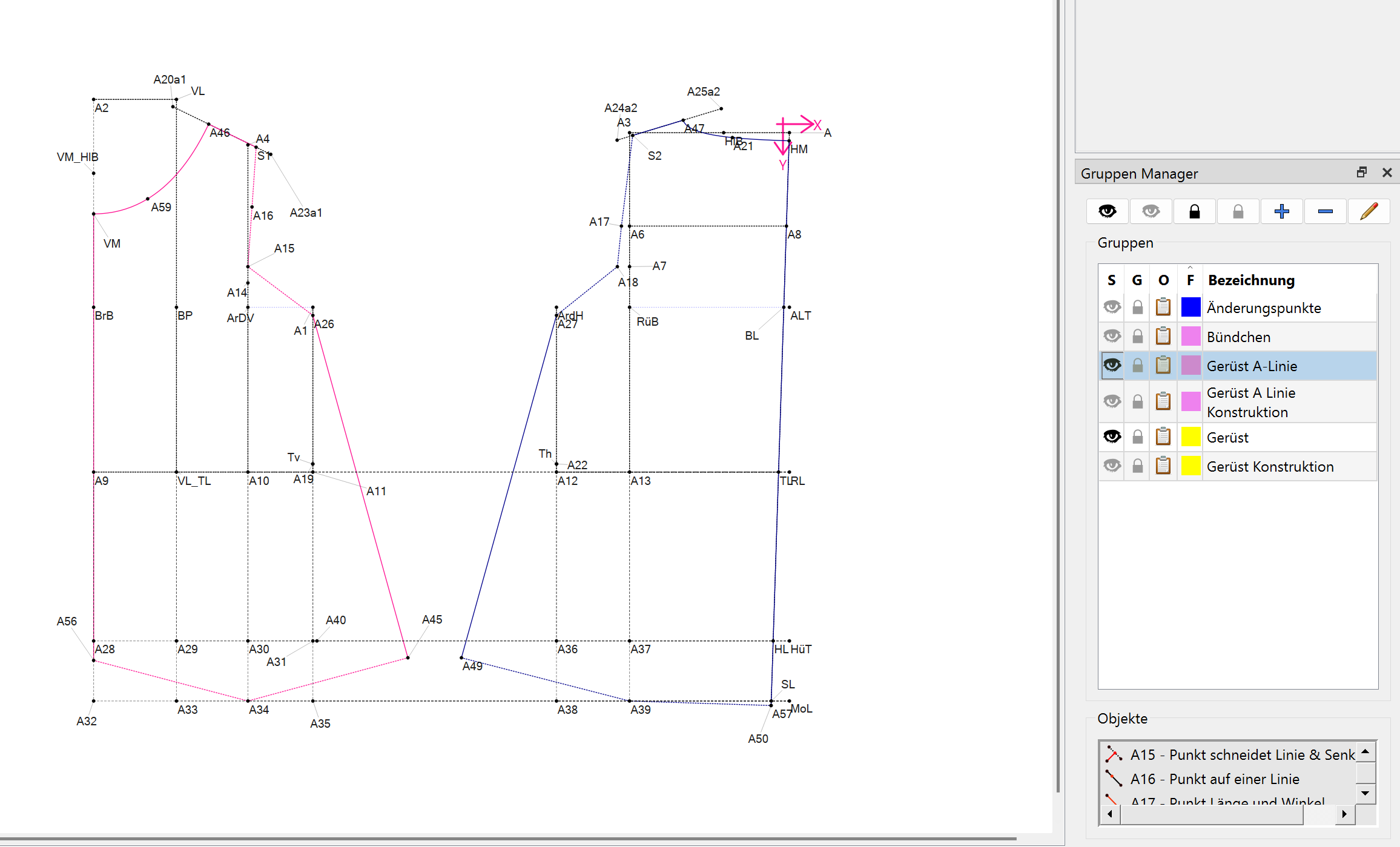Toggle lock on Gerüst A-Linie group
Viewport: 1400px width, 847px height.
pos(1137,365)
